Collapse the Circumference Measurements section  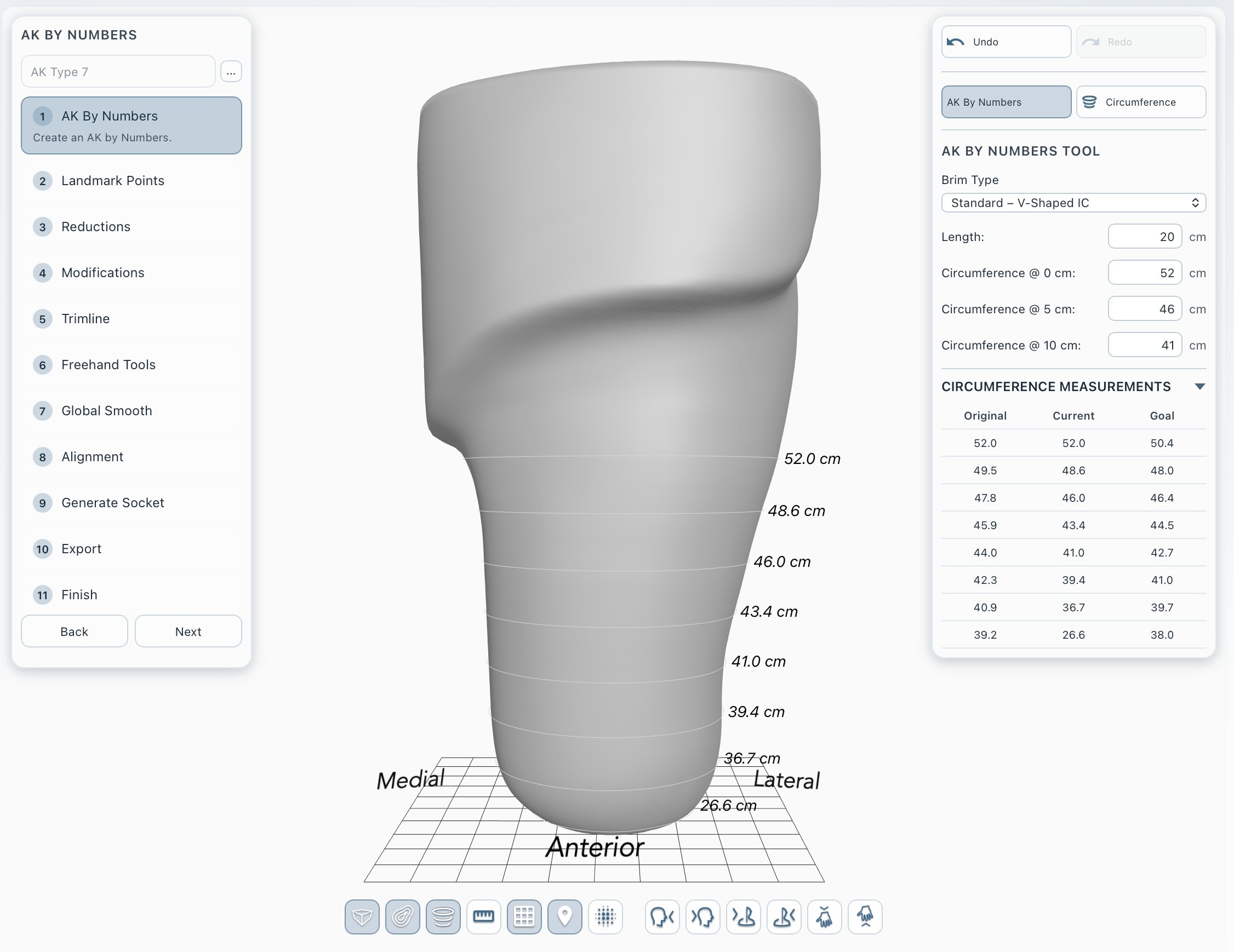click(1199, 387)
